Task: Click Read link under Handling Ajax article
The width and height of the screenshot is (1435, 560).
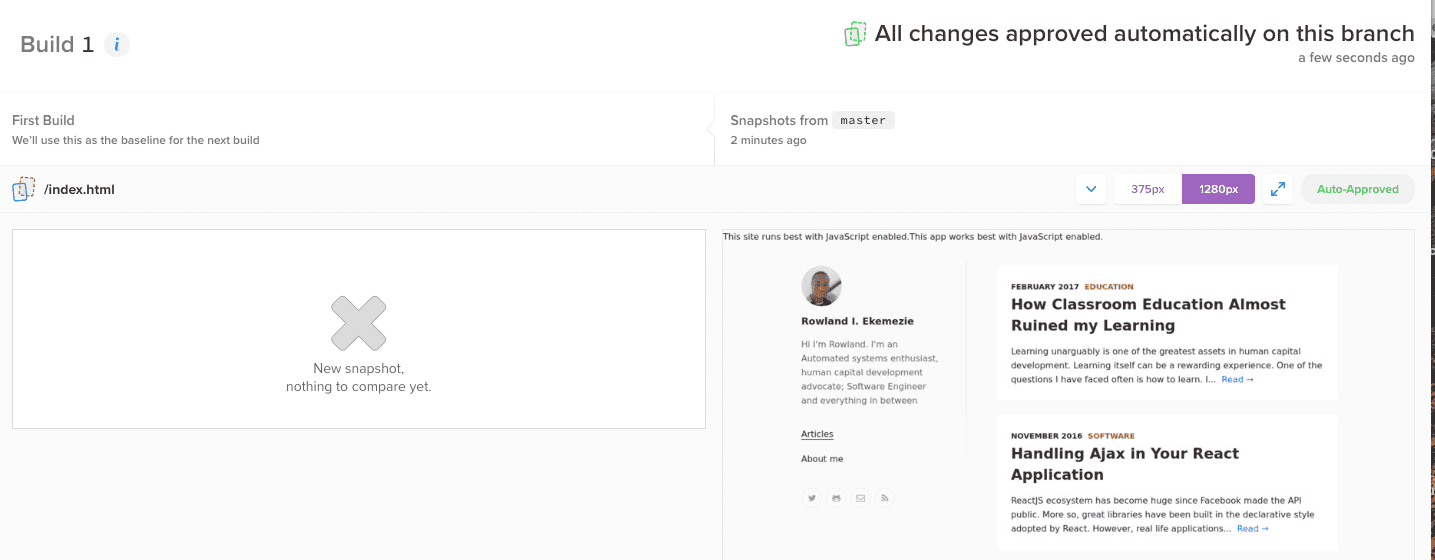Action: 1252,528
